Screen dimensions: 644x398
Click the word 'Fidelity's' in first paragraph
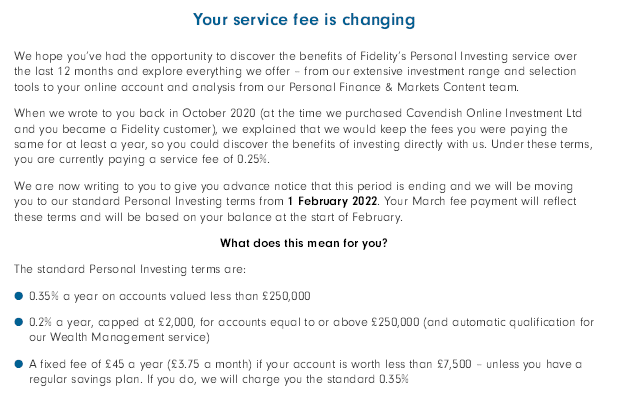coord(383,56)
